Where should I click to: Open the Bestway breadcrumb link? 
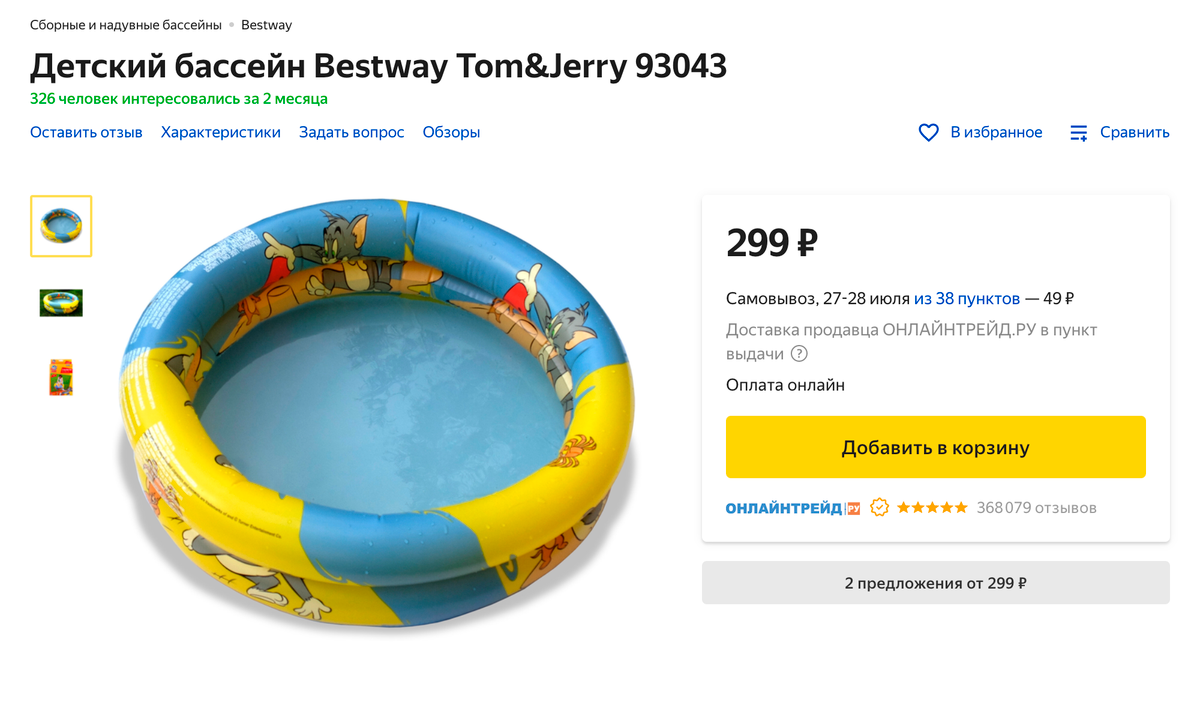click(x=266, y=24)
